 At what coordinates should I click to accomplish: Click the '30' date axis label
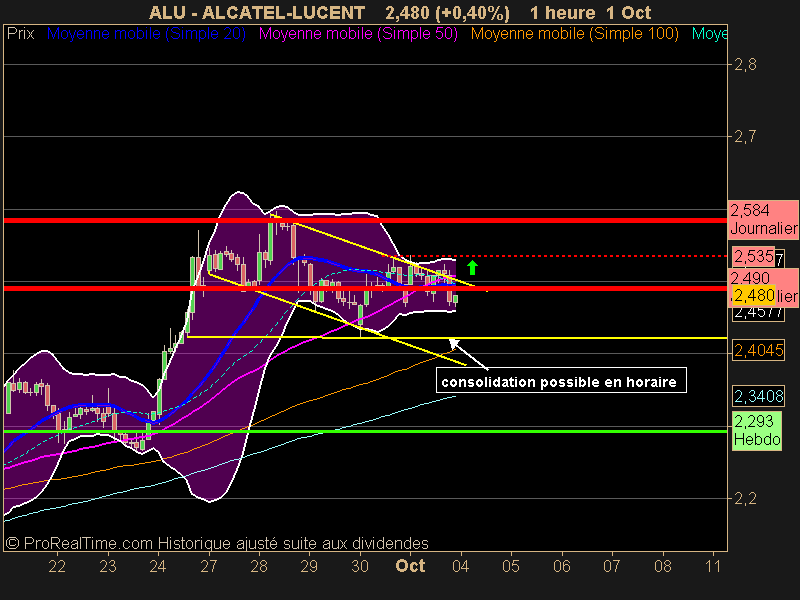point(360,566)
